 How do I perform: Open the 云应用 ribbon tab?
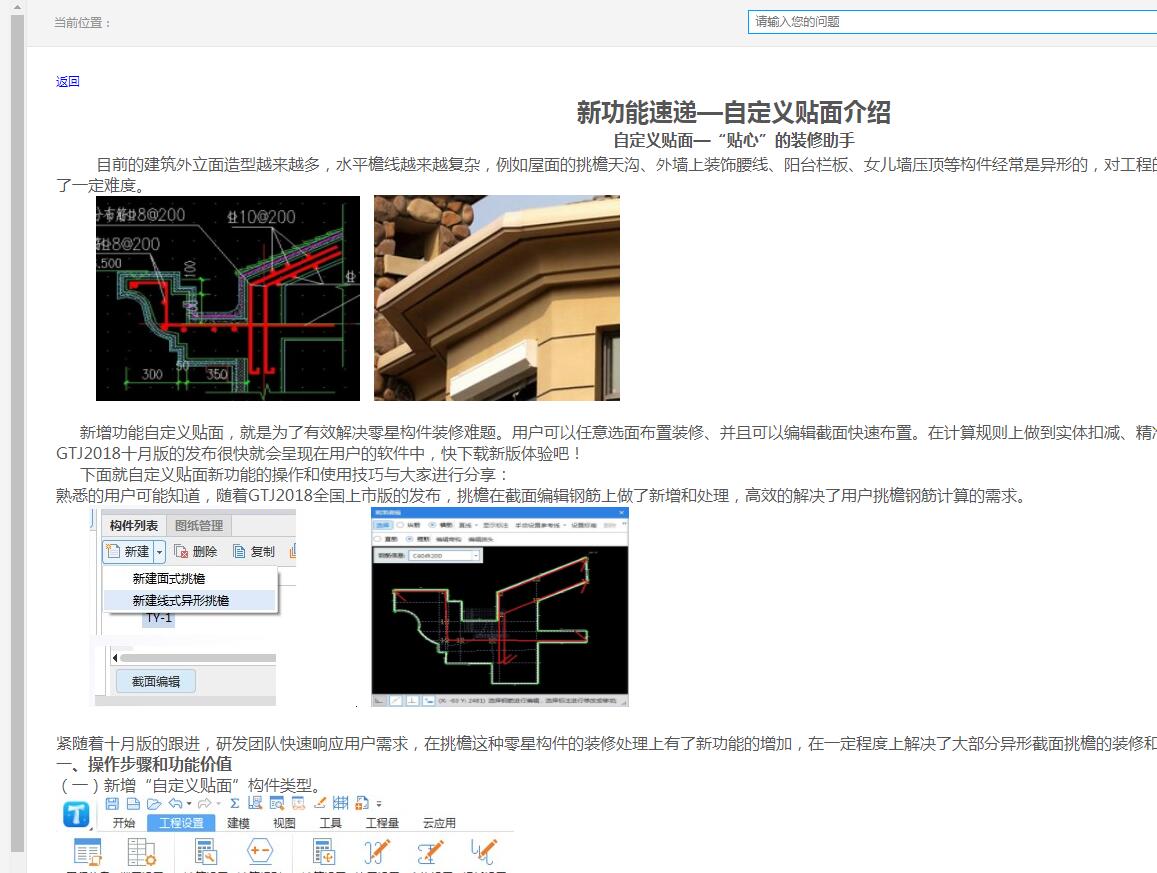tap(439, 823)
